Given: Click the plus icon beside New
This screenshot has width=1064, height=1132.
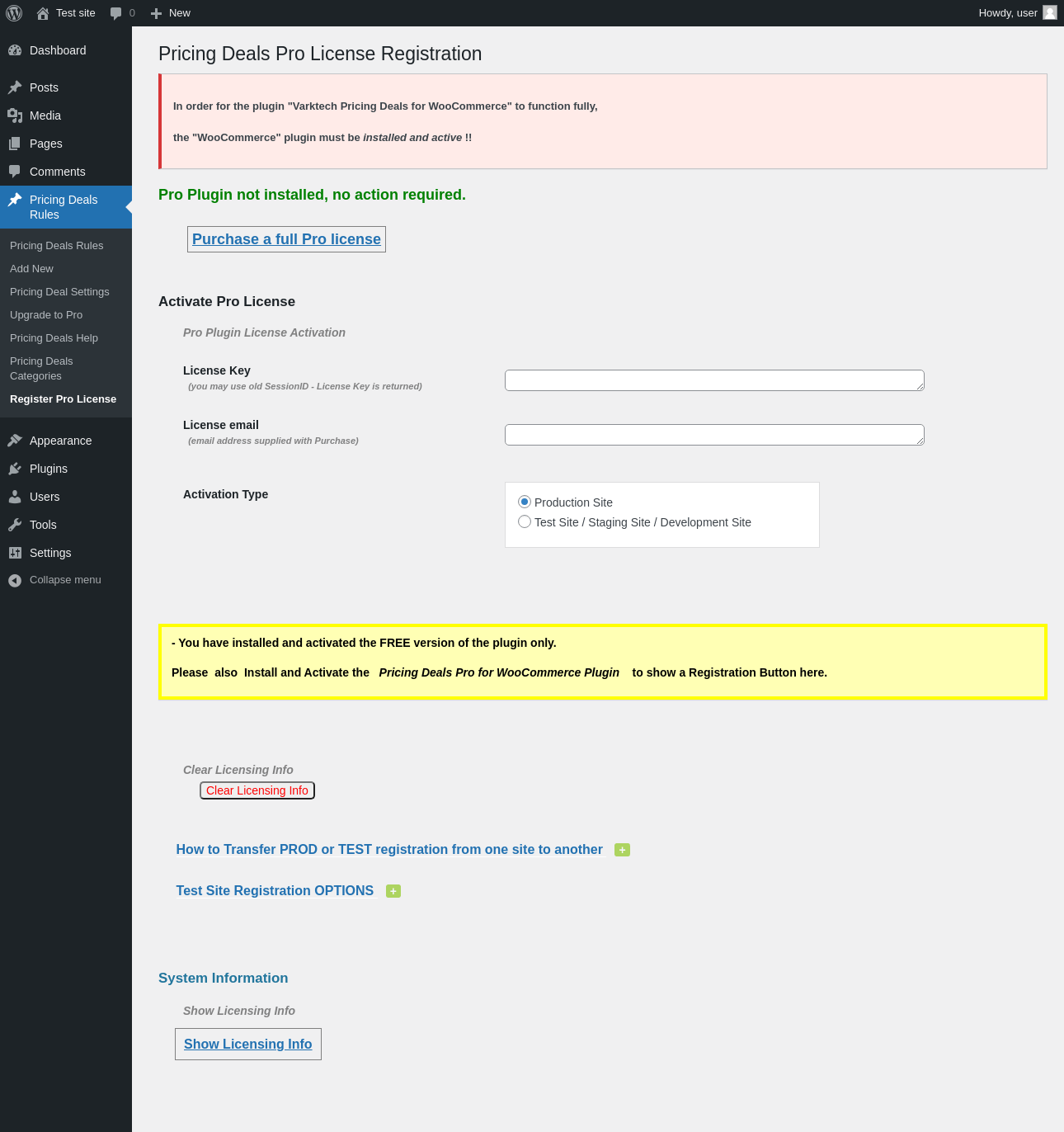Looking at the screenshot, I should click(156, 13).
